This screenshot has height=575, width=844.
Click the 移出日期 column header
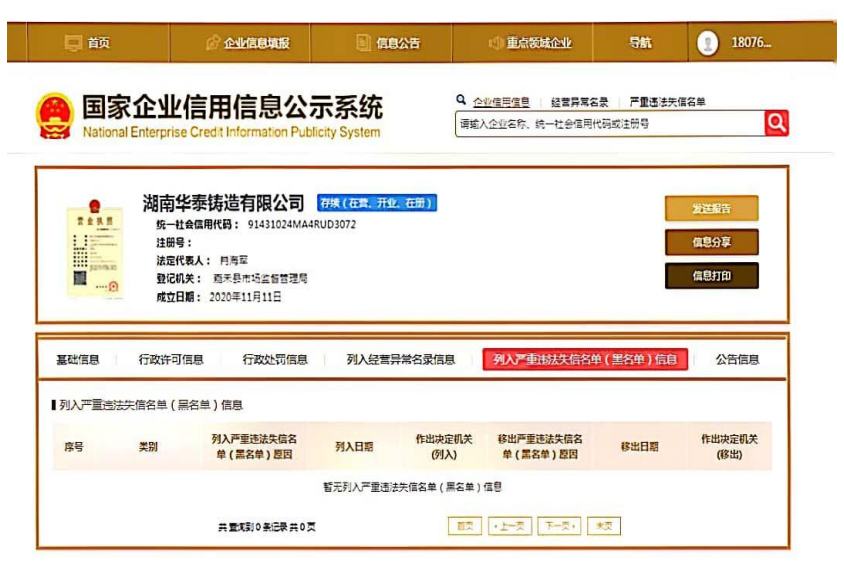point(639,447)
